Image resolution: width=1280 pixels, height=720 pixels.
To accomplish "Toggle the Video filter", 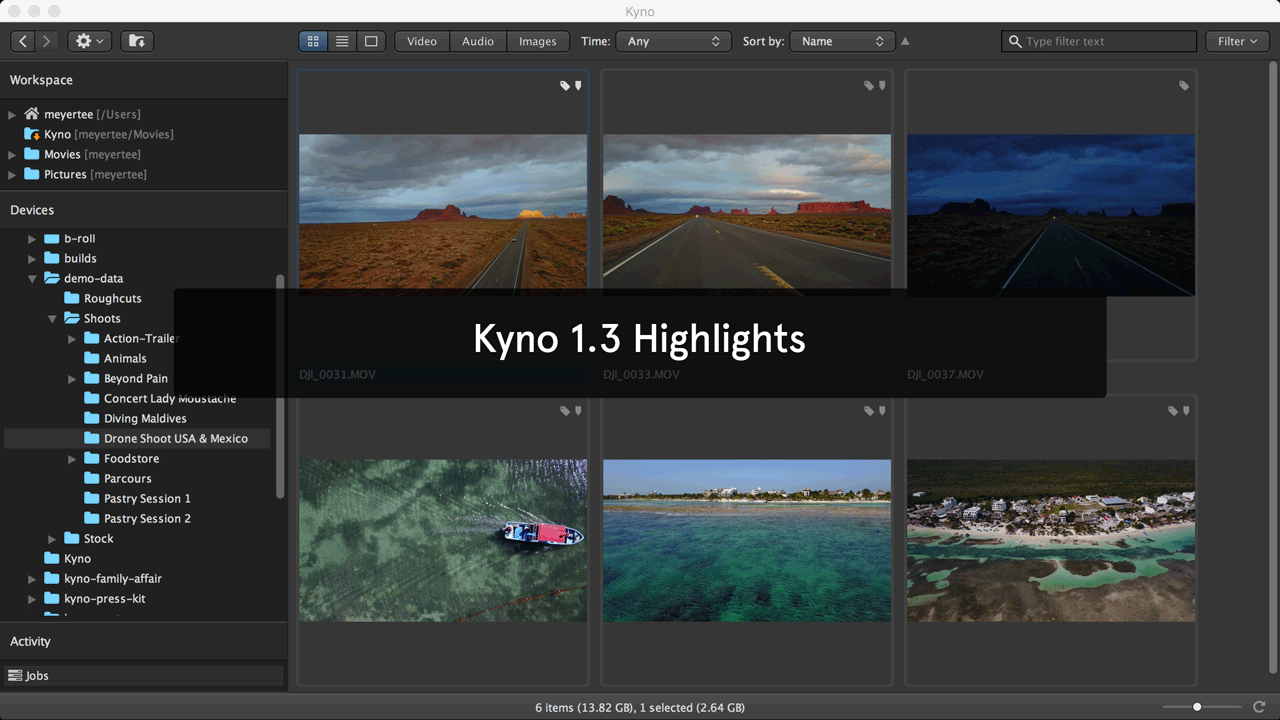I will (422, 41).
